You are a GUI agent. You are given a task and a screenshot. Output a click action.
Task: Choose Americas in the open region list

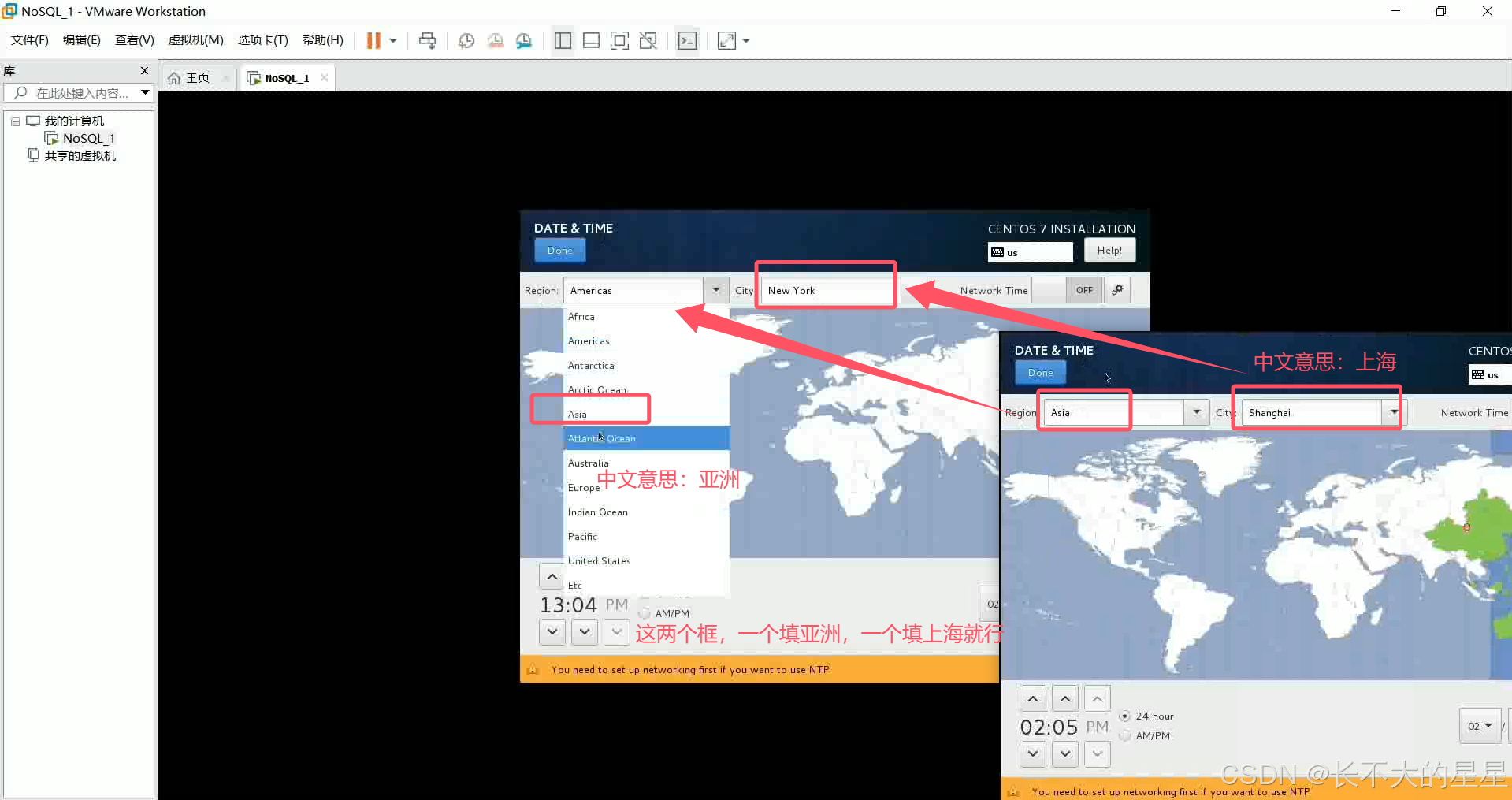[646, 341]
